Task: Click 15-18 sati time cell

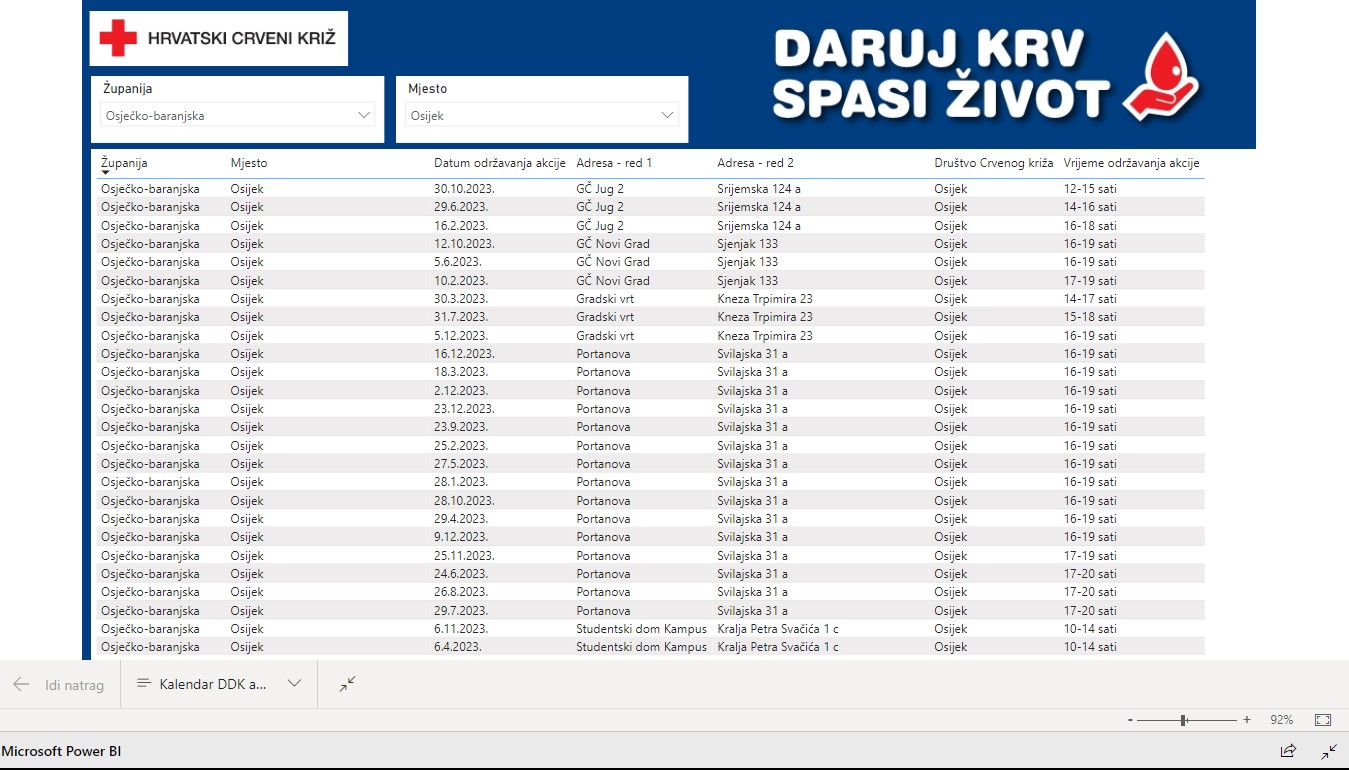Action: (x=1090, y=317)
